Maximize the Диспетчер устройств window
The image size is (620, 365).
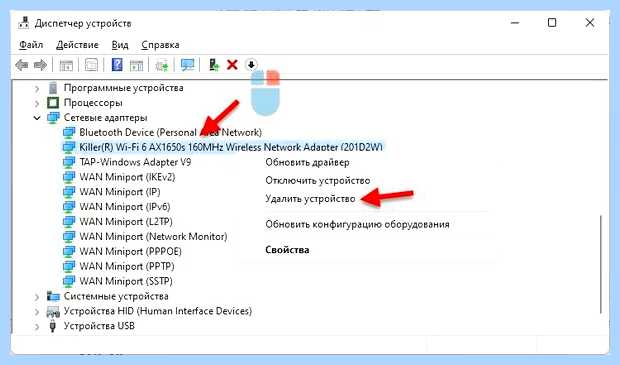click(x=552, y=23)
